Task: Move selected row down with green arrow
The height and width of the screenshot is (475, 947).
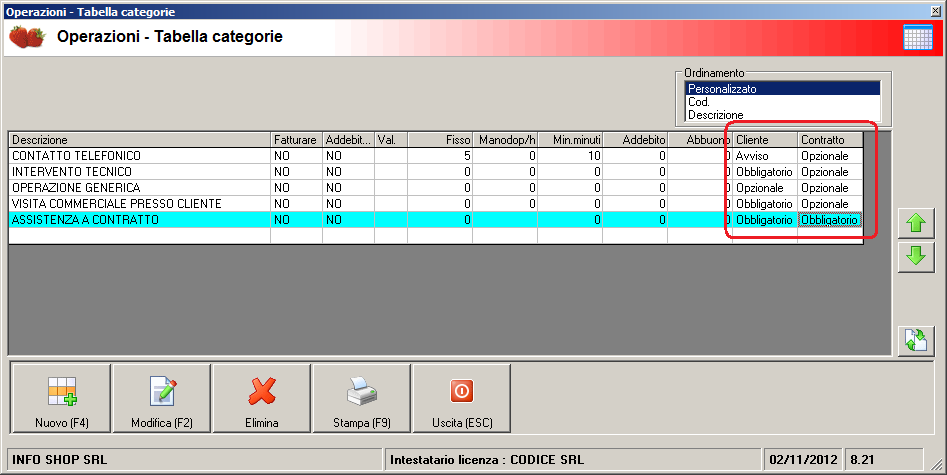Action: (x=916, y=257)
